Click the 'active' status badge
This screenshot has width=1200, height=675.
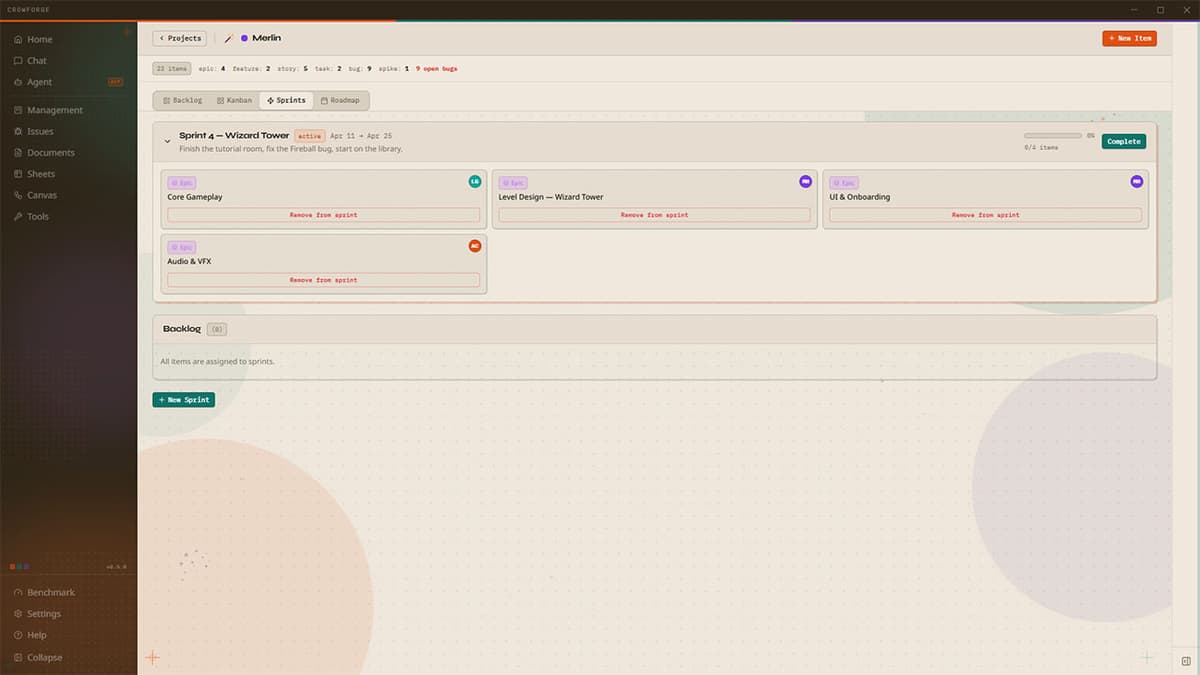(309, 136)
